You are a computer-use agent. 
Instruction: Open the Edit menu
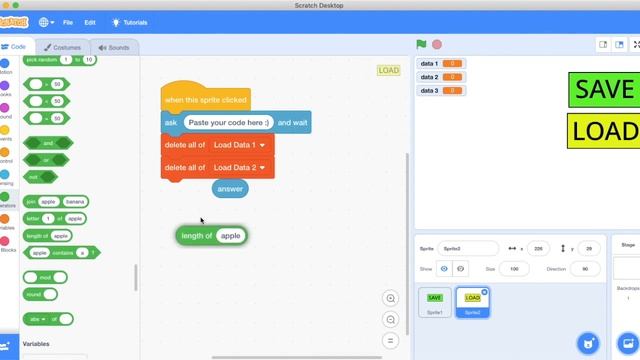[90, 22]
